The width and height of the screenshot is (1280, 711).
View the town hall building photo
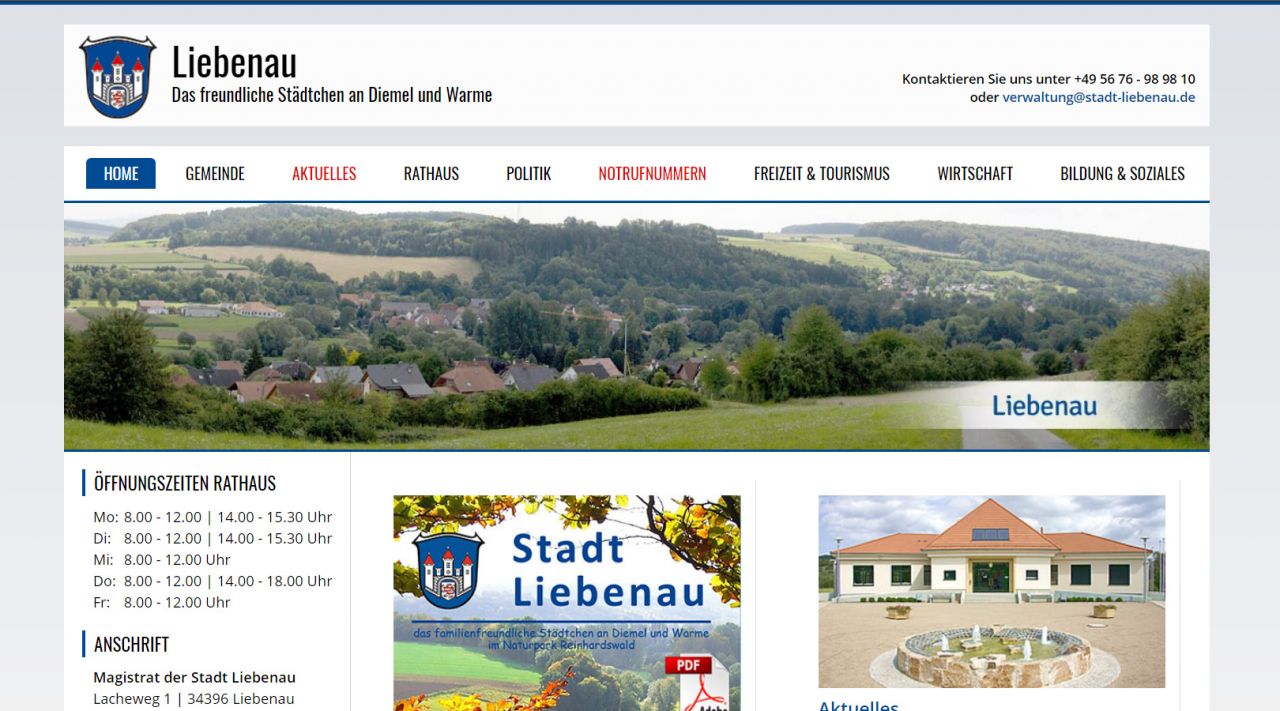pos(992,591)
